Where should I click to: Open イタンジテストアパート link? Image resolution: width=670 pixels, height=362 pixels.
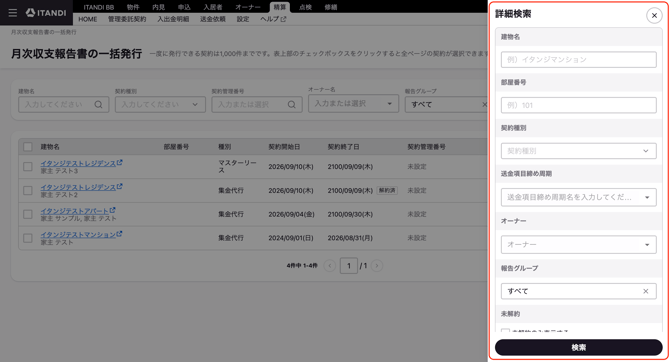(74, 211)
